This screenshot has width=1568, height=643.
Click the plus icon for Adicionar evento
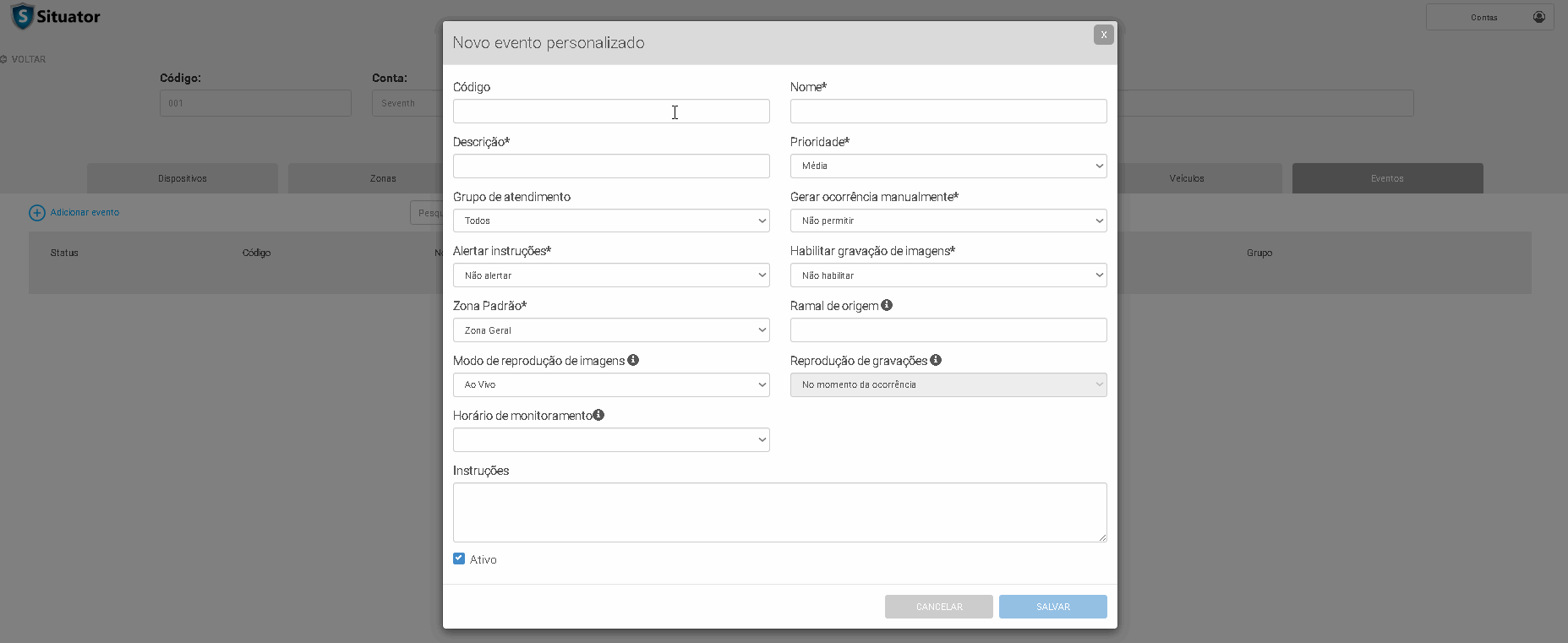point(37,213)
